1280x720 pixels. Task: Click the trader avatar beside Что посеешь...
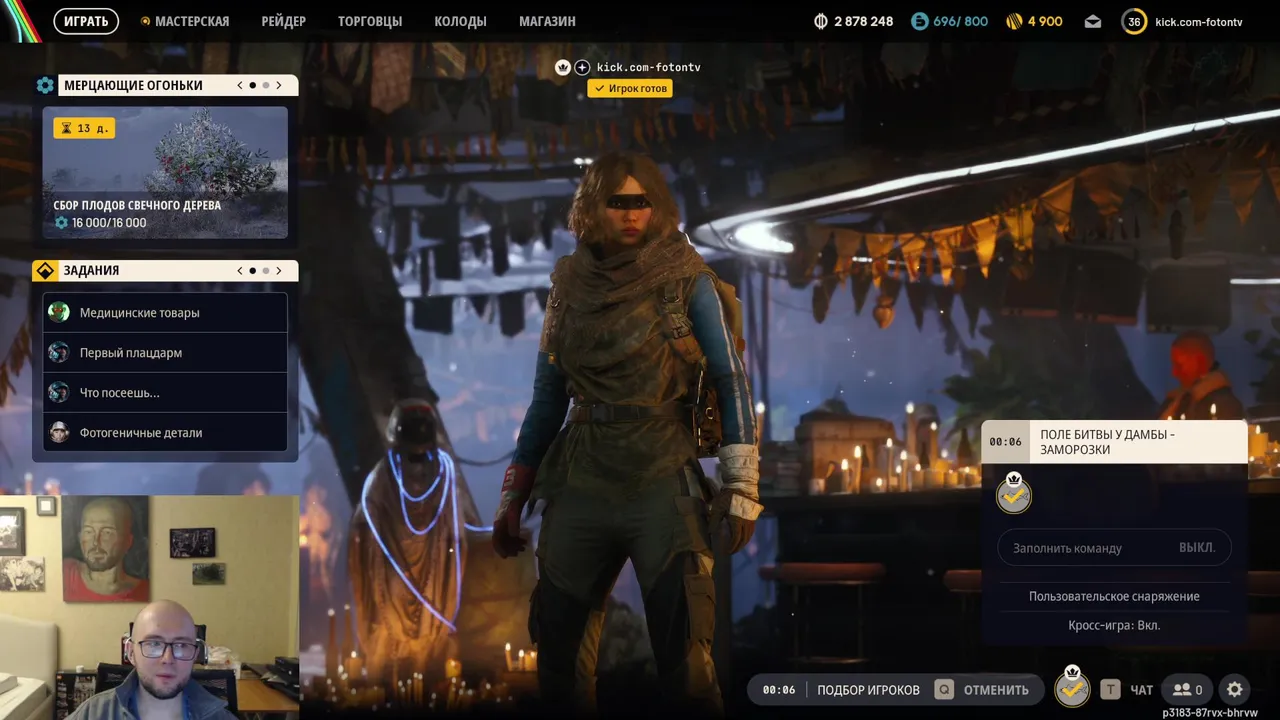(59, 392)
